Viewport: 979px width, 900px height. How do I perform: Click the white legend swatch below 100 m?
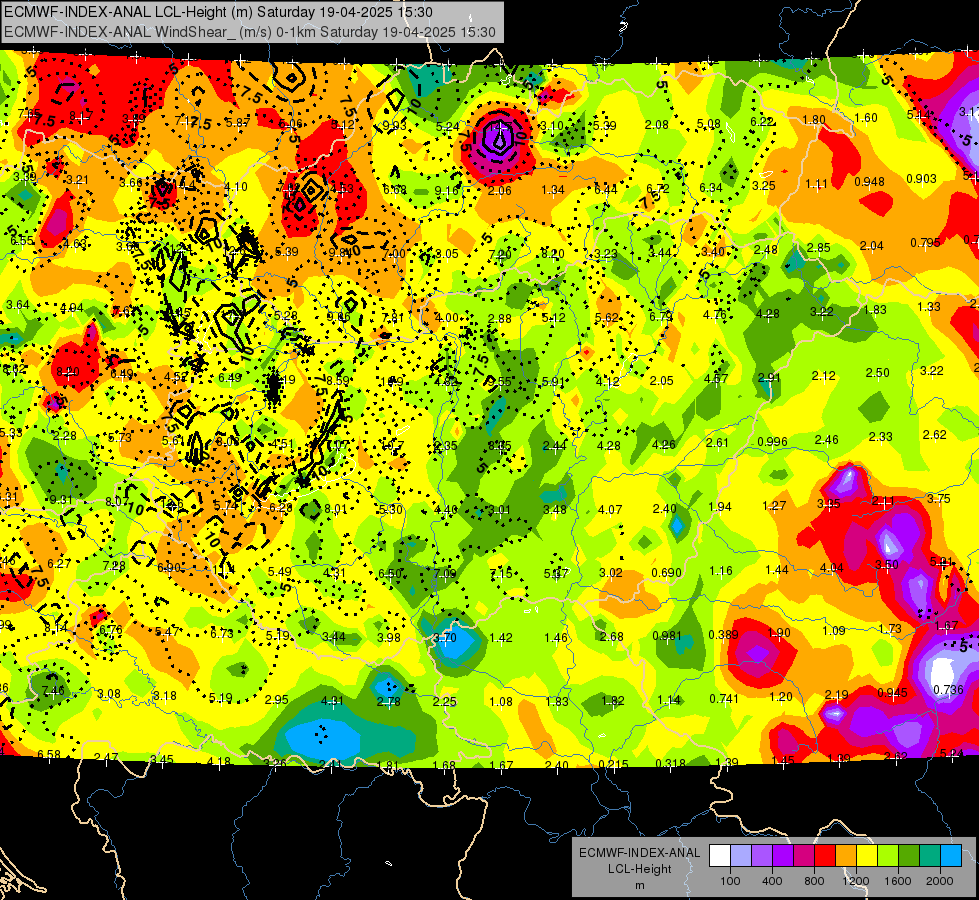click(720, 856)
